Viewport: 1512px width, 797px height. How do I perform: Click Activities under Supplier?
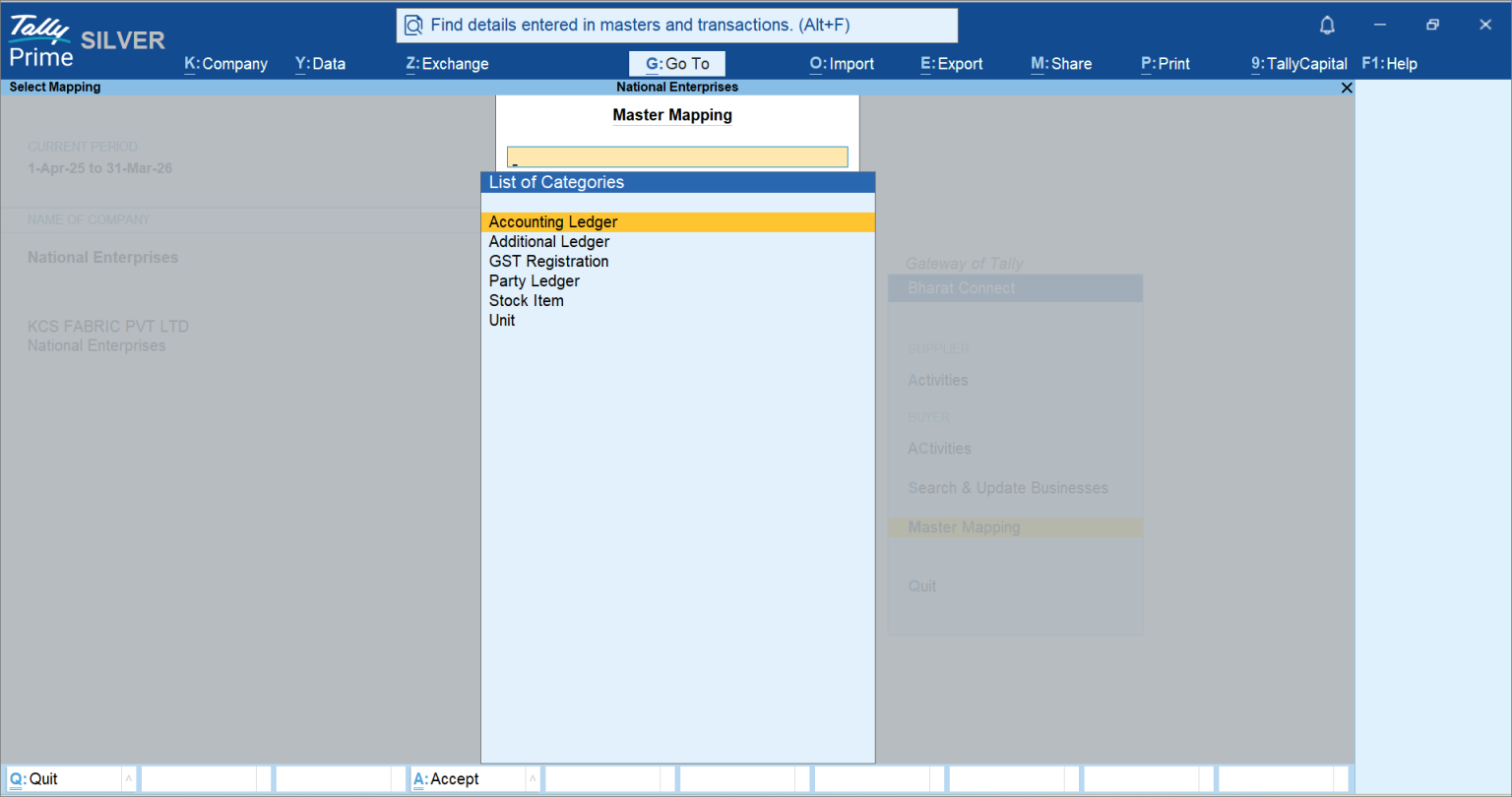click(x=938, y=381)
